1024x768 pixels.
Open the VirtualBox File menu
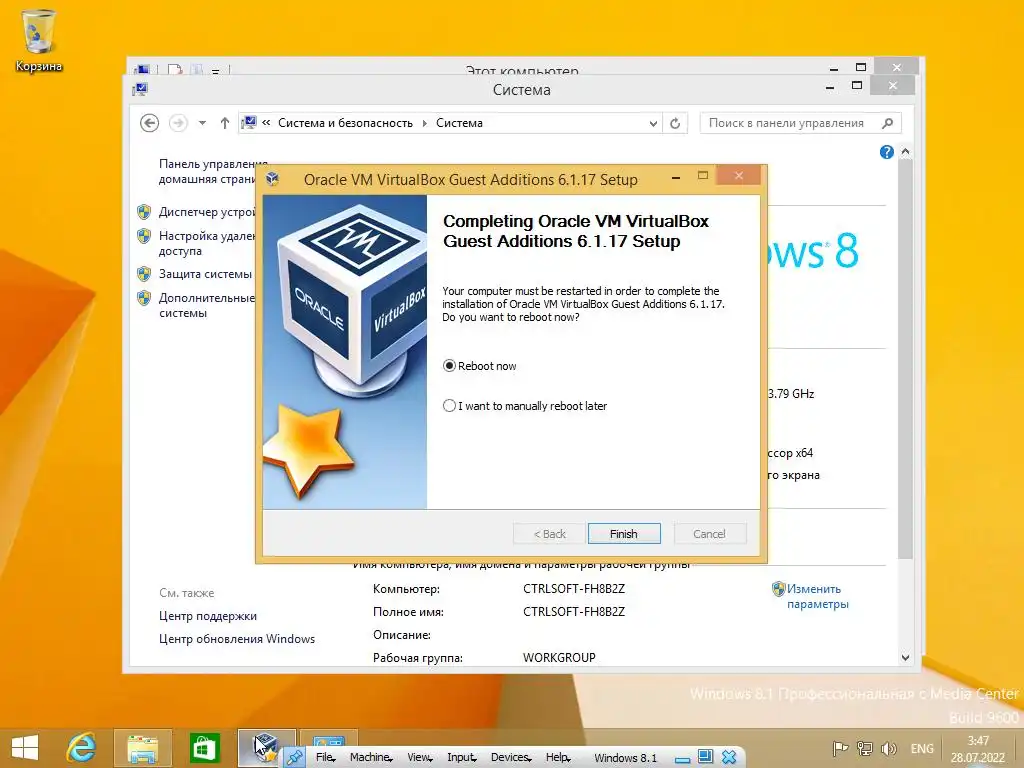click(325, 758)
